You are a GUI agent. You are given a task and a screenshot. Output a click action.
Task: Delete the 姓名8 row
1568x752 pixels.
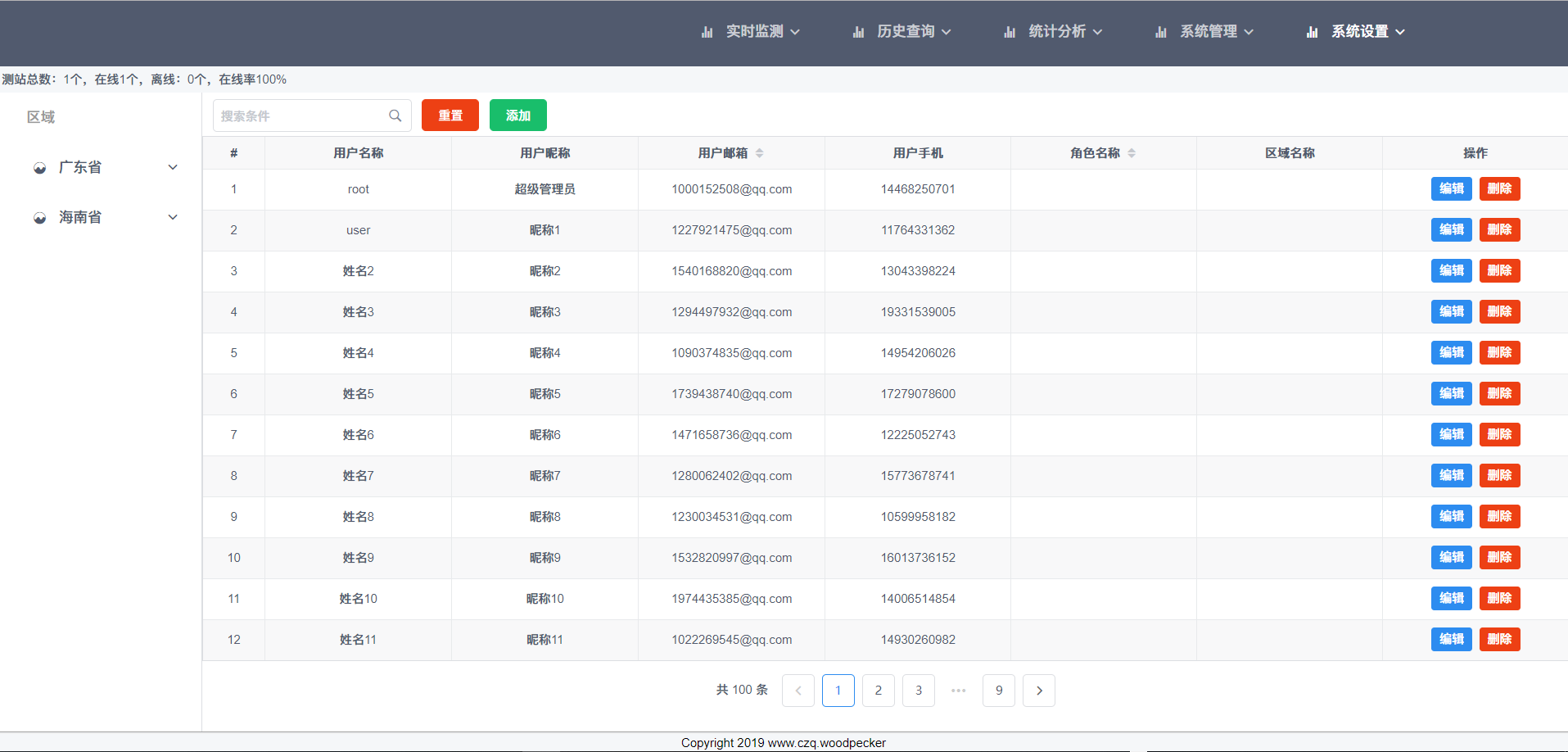1500,517
